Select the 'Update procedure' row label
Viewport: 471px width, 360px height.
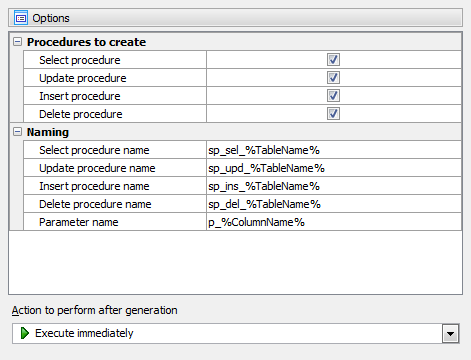(83, 78)
